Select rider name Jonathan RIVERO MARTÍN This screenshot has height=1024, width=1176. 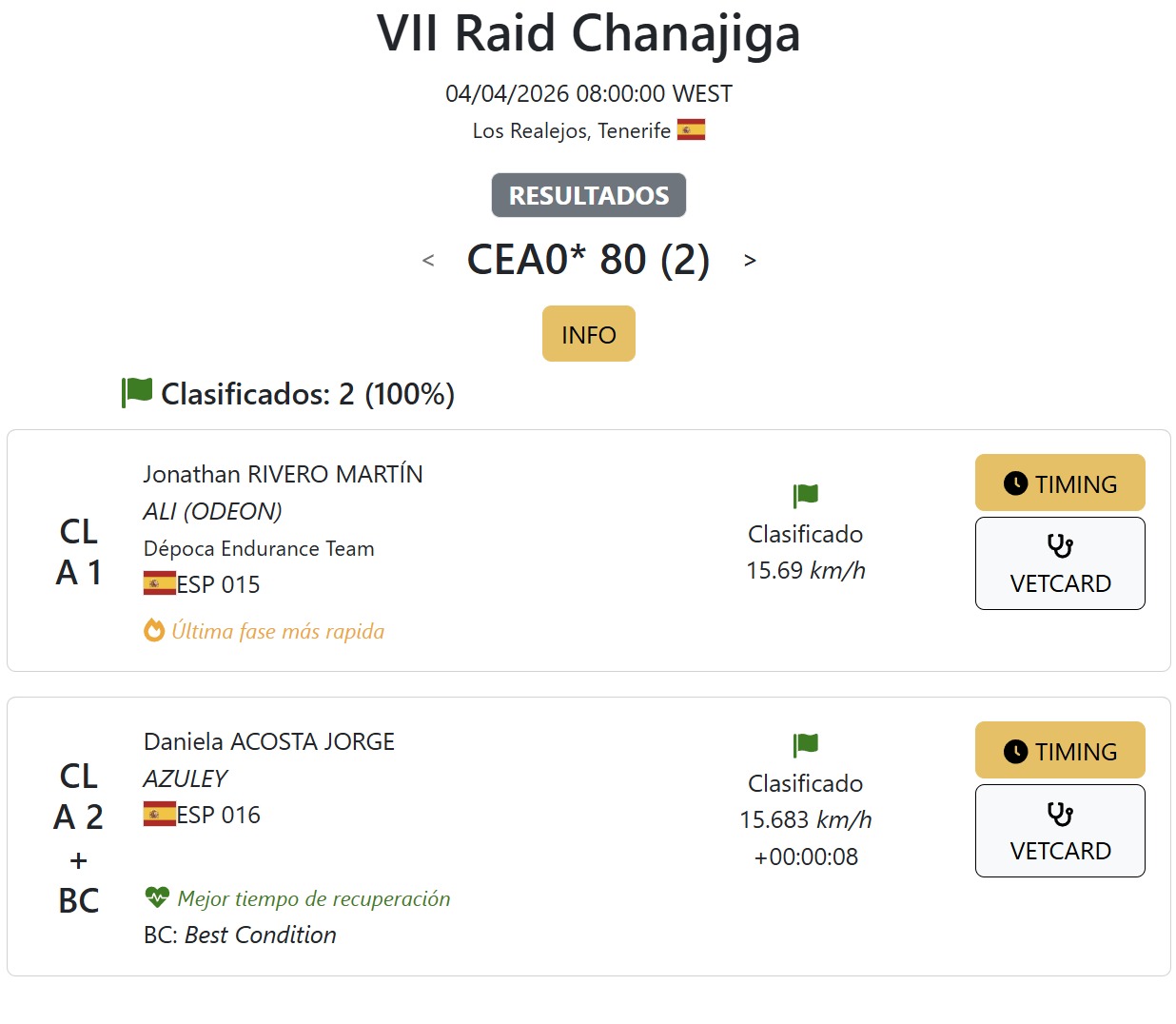[x=283, y=474]
